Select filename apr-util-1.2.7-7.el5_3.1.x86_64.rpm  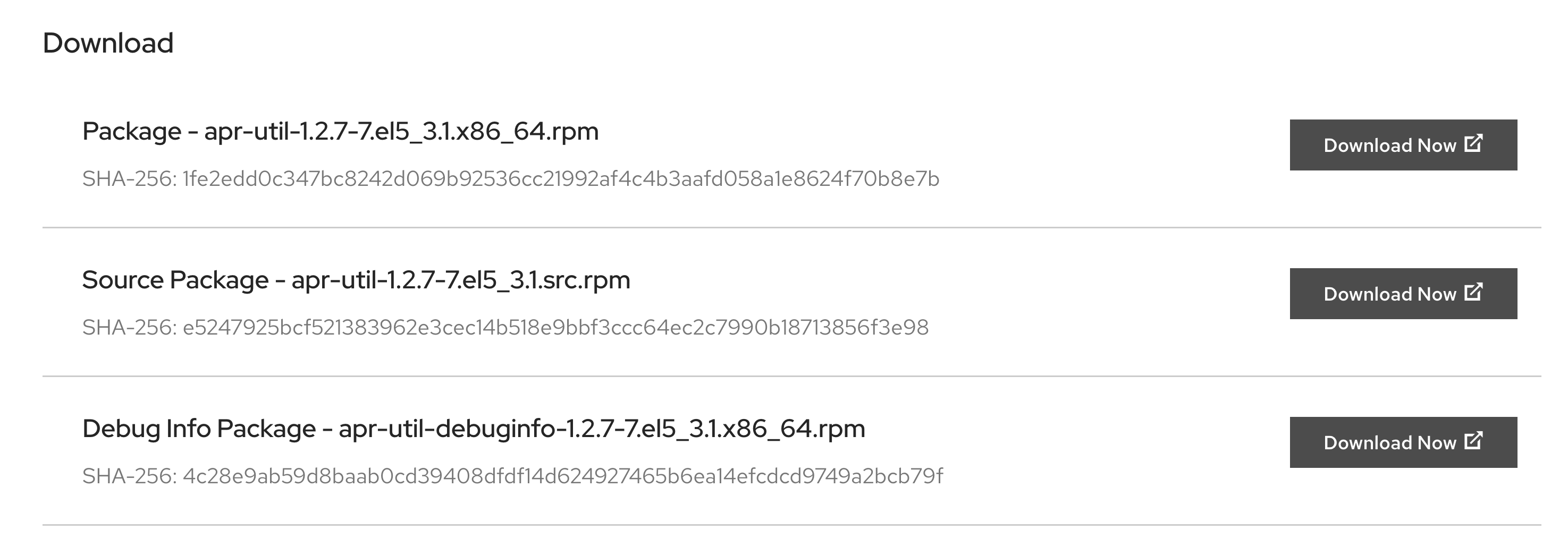(401, 131)
